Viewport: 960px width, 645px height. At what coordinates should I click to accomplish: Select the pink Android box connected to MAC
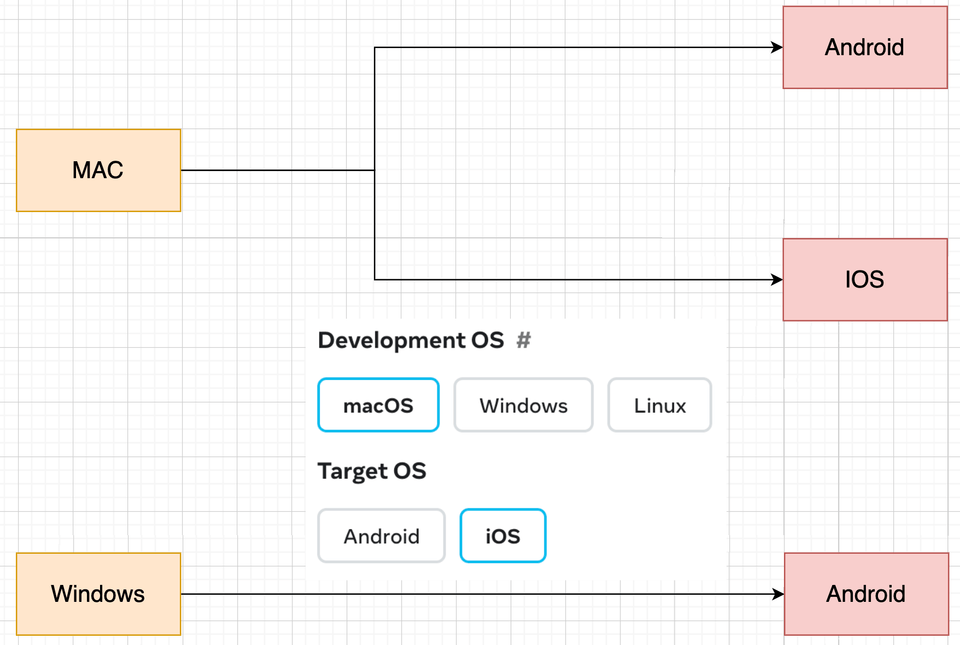865,47
